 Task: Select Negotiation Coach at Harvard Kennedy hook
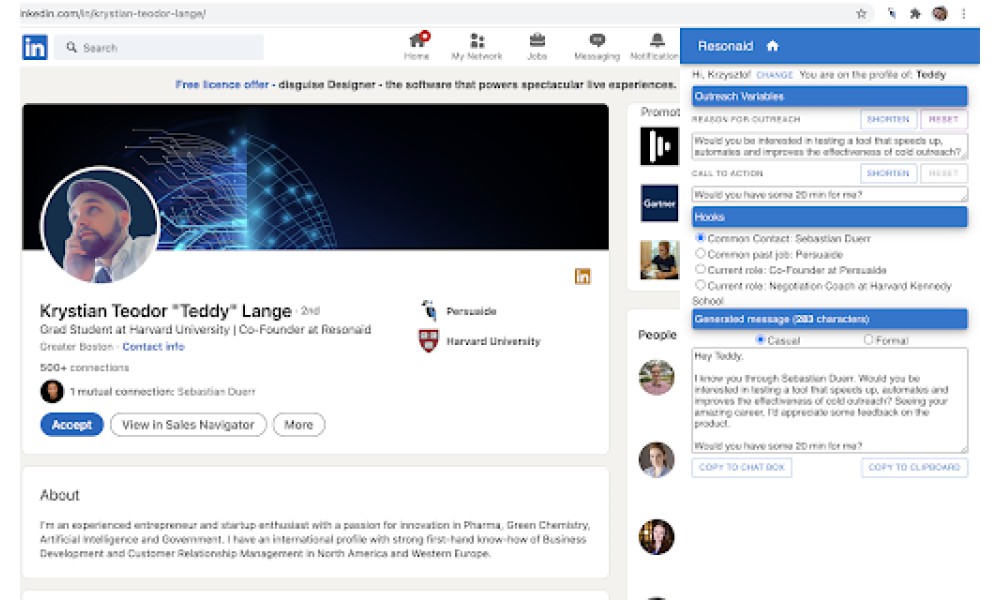click(700, 285)
